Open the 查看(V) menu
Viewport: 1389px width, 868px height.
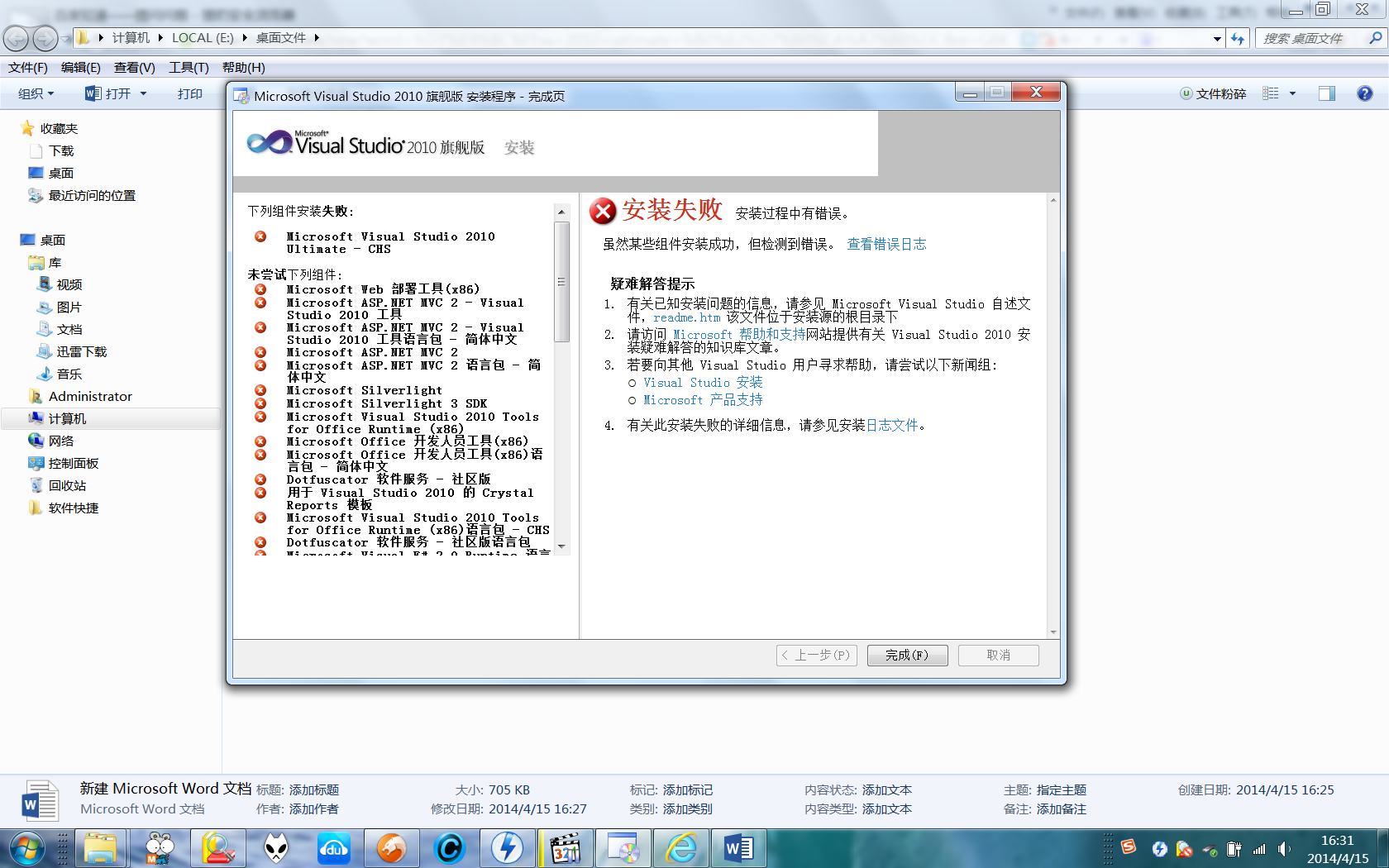pos(135,68)
